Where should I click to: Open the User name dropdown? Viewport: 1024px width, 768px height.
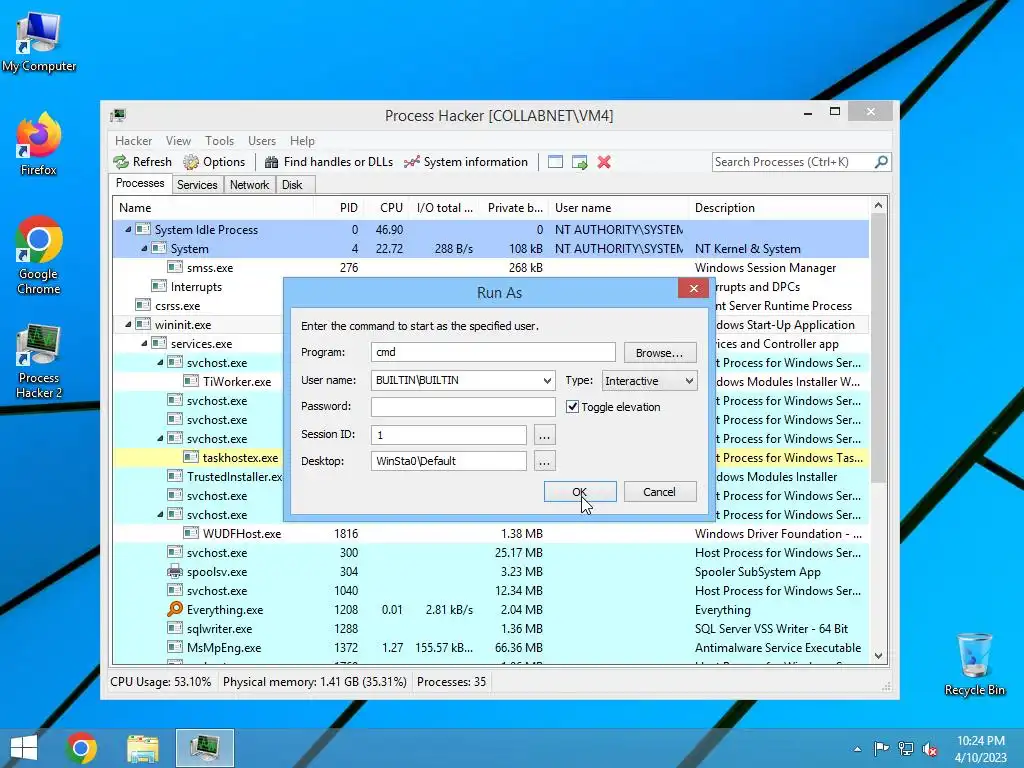coord(547,380)
